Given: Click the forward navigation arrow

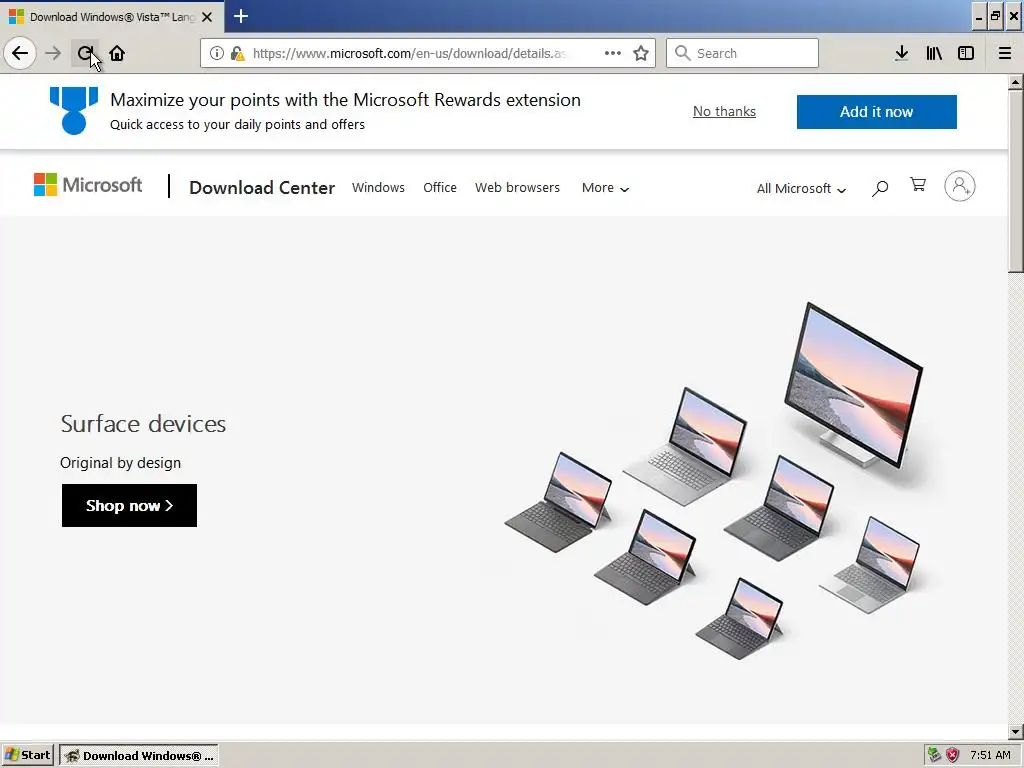Looking at the screenshot, I should 53,53.
